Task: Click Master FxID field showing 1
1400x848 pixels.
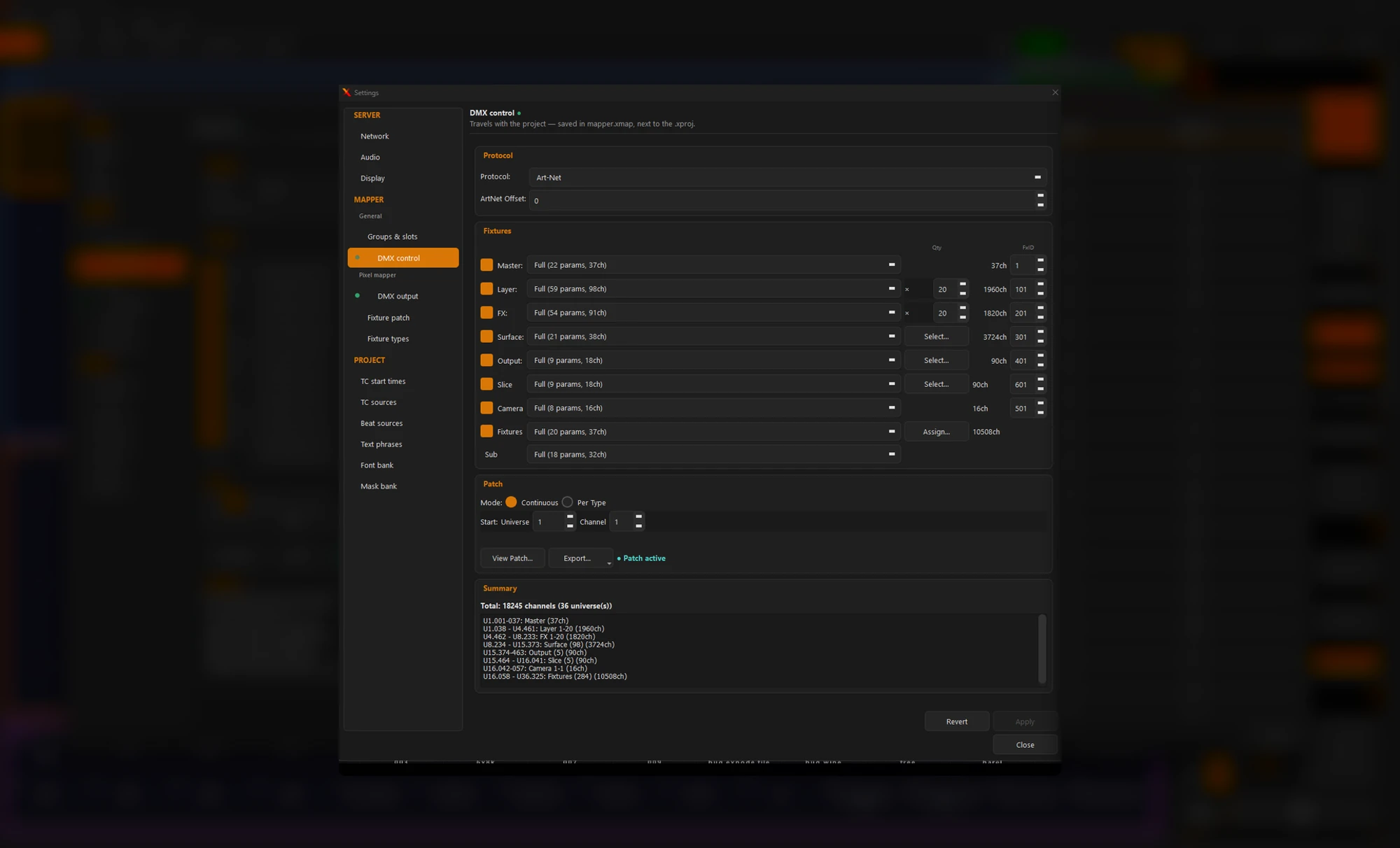Action: click(1022, 266)
